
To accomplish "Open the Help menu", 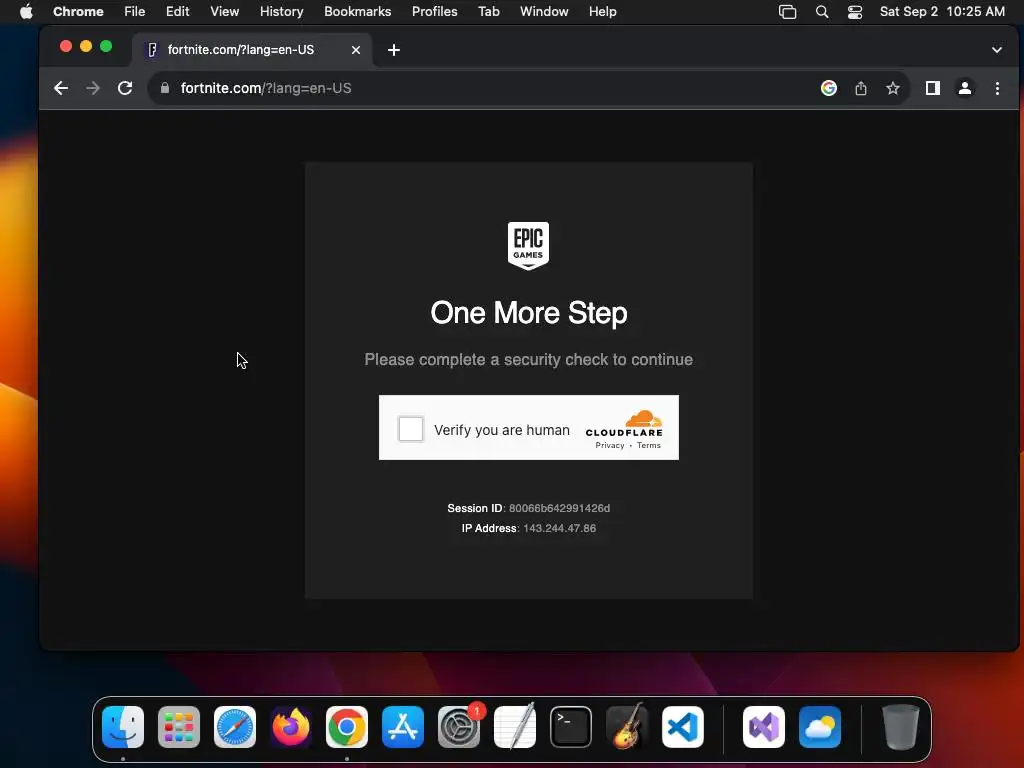I will (602, 12).
